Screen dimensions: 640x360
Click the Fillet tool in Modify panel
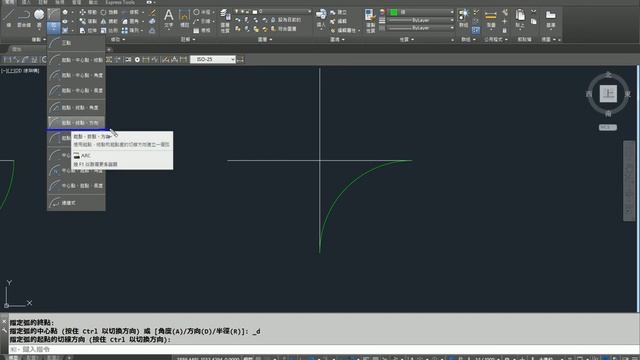(130, 21)
